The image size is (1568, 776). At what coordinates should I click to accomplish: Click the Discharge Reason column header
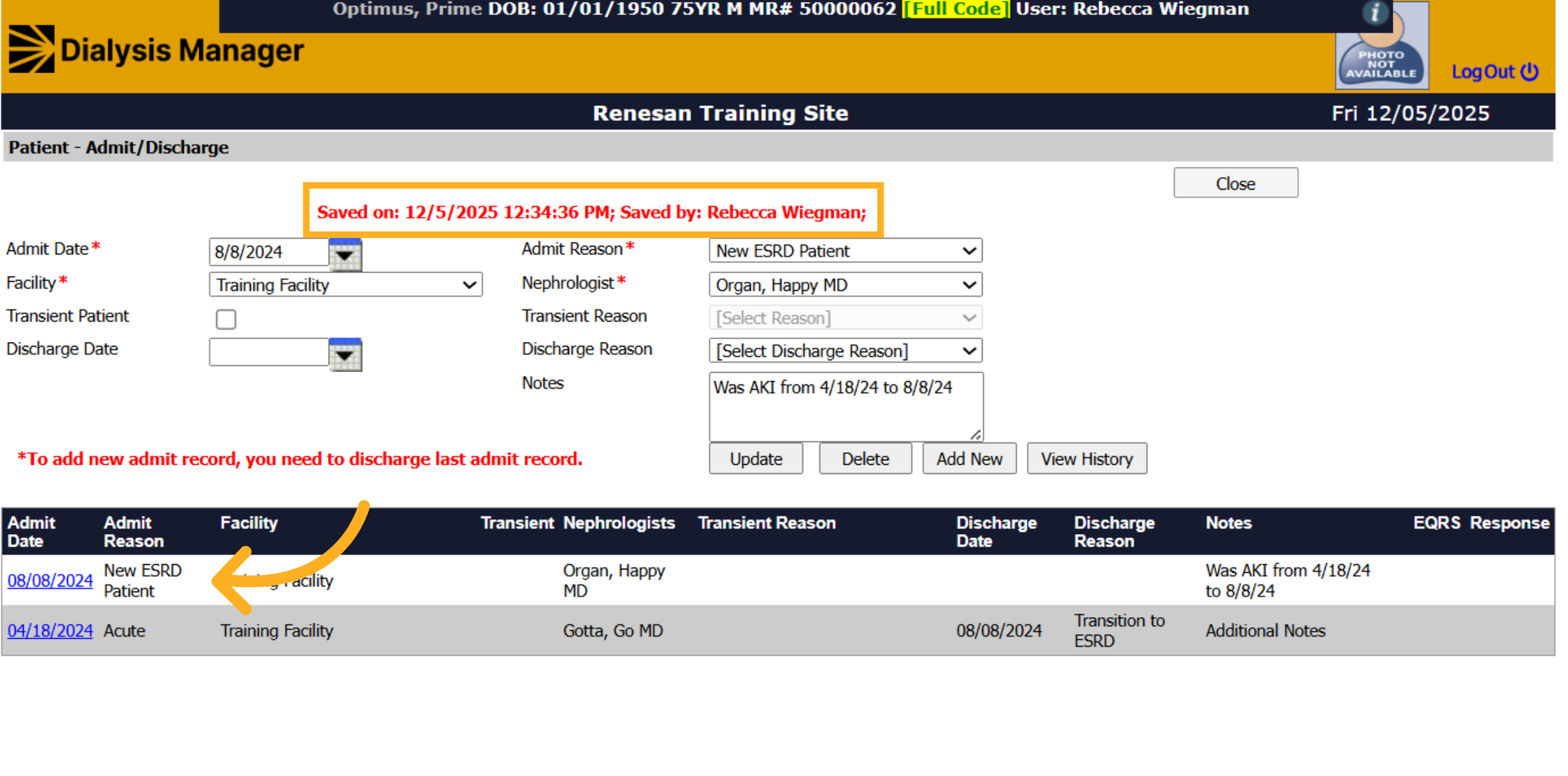click(1114, 532)
